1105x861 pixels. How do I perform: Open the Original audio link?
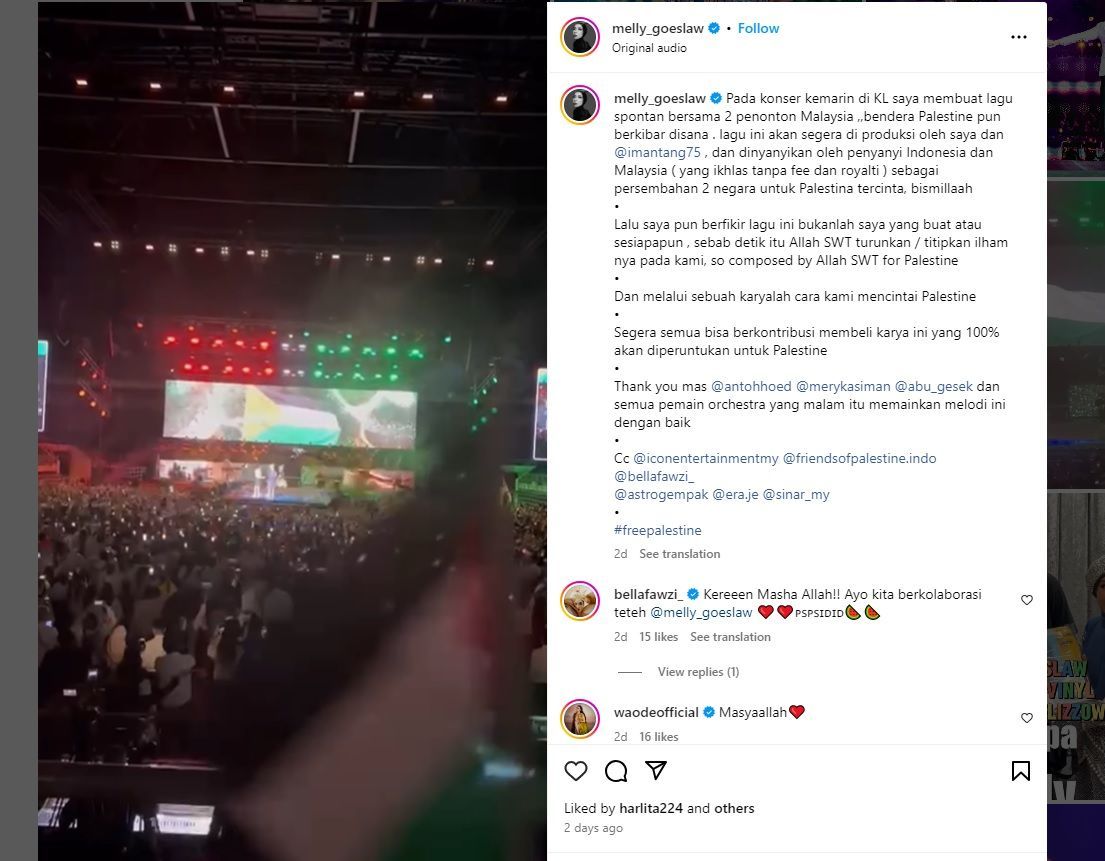click(x=649, y=48)
